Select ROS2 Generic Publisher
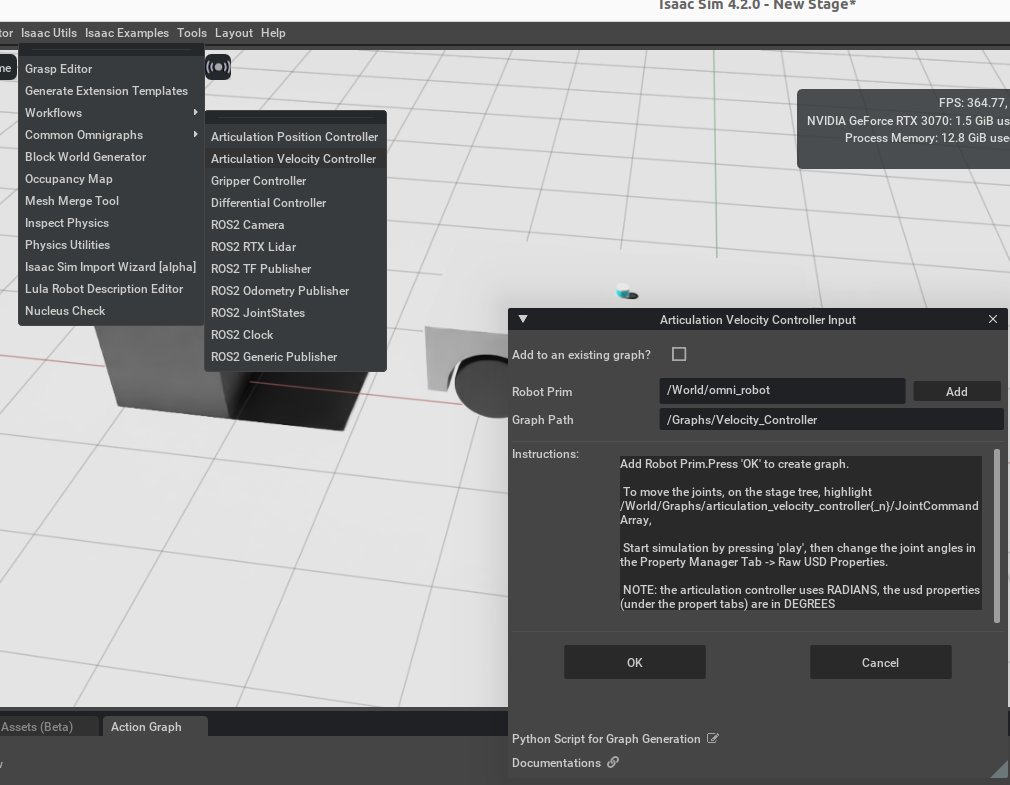1010x785 pixels. tap(295, 357)
